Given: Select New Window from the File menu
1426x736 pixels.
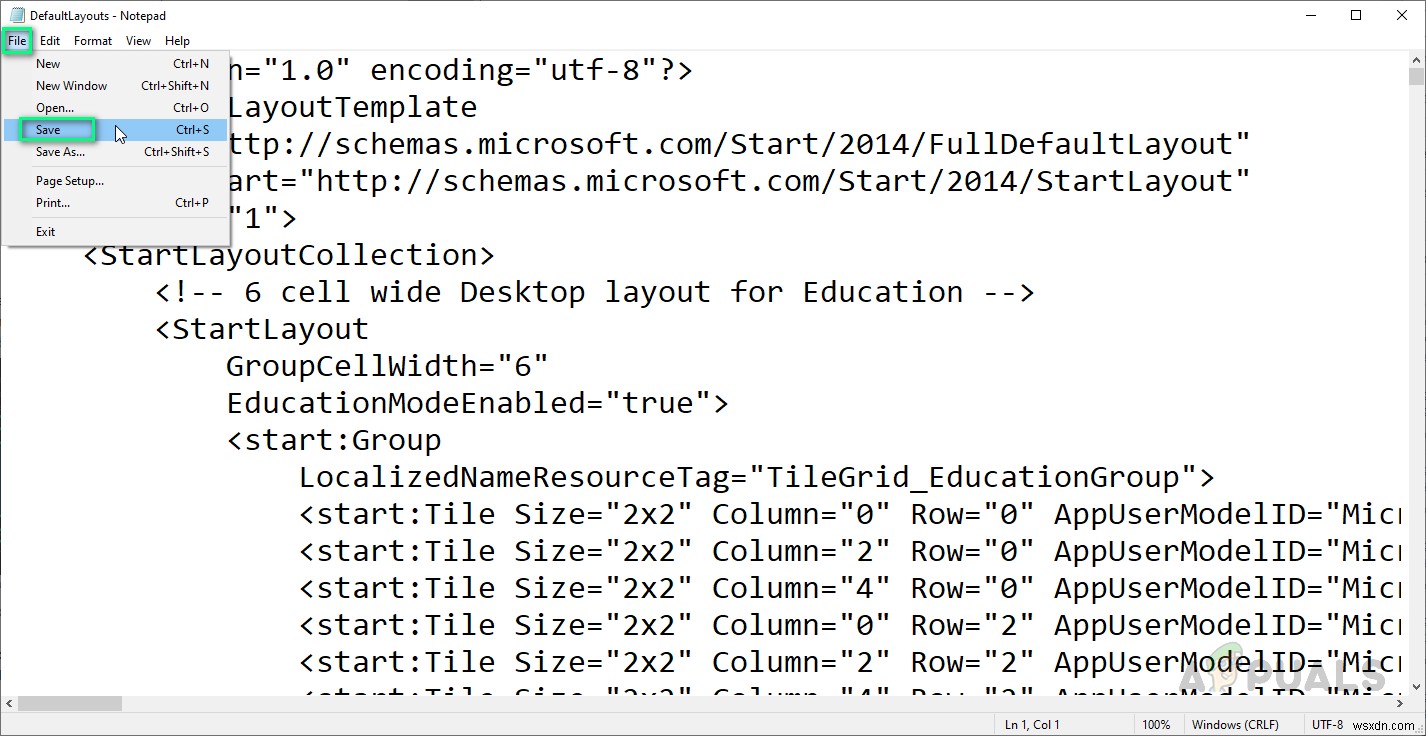Looking at the screenshot, I should [x=71, y=85].
